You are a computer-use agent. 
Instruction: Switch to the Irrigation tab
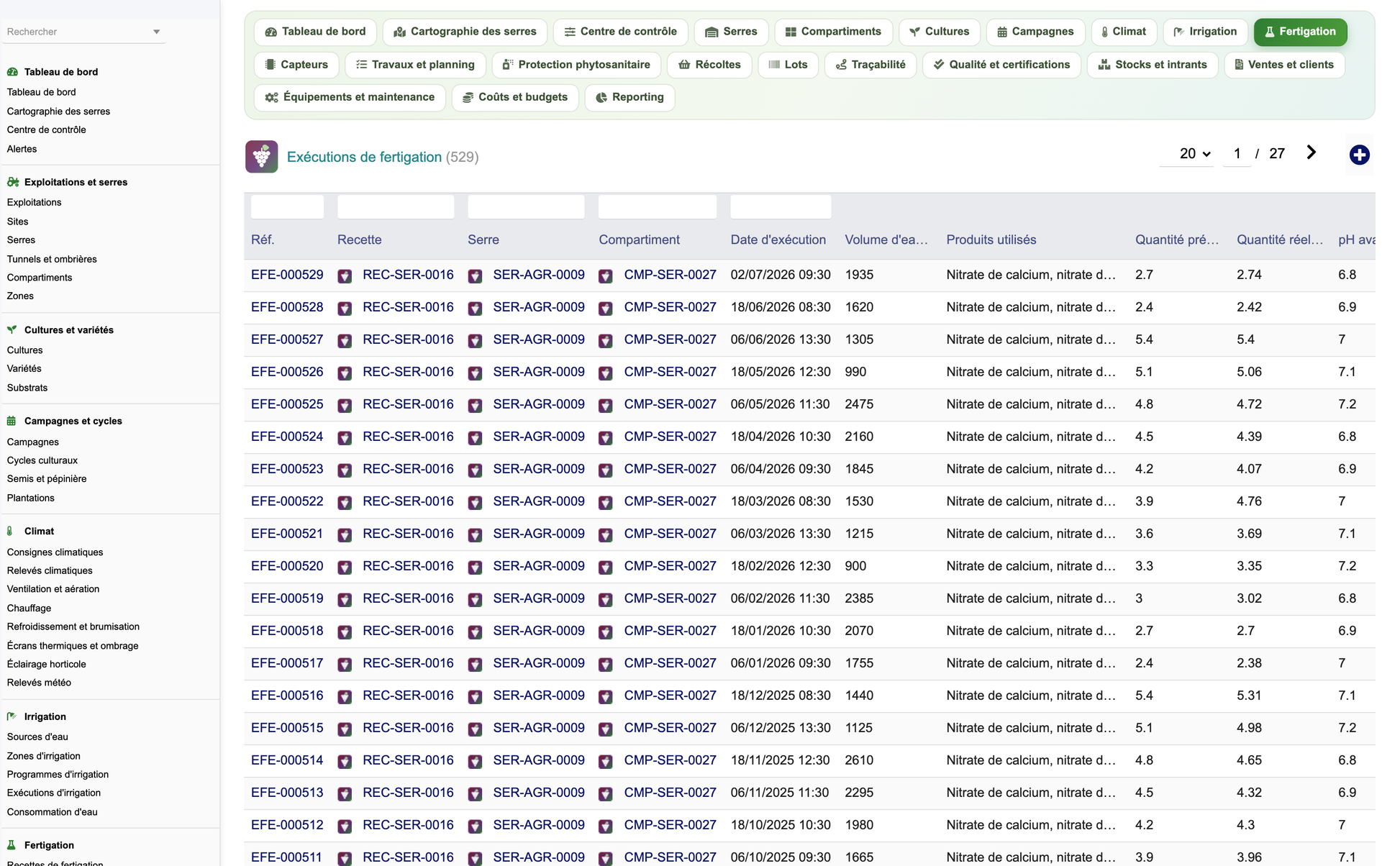pos(1204,32)
